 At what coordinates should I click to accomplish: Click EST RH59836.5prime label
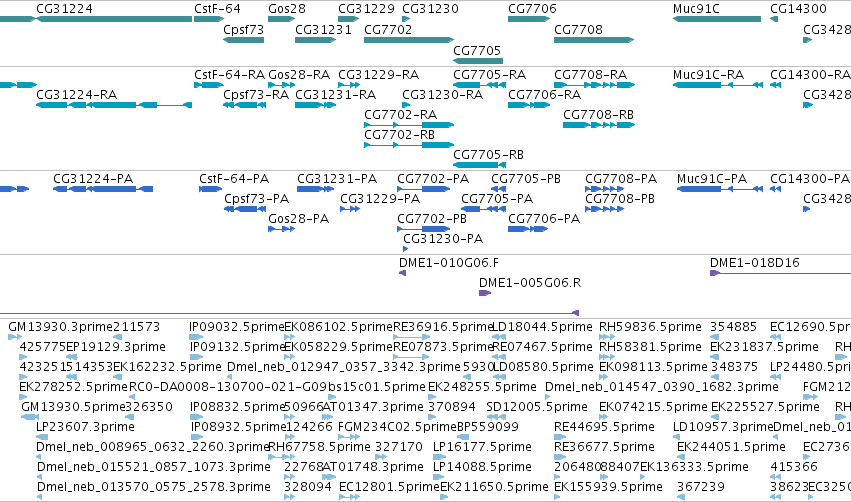coord(650,327)
